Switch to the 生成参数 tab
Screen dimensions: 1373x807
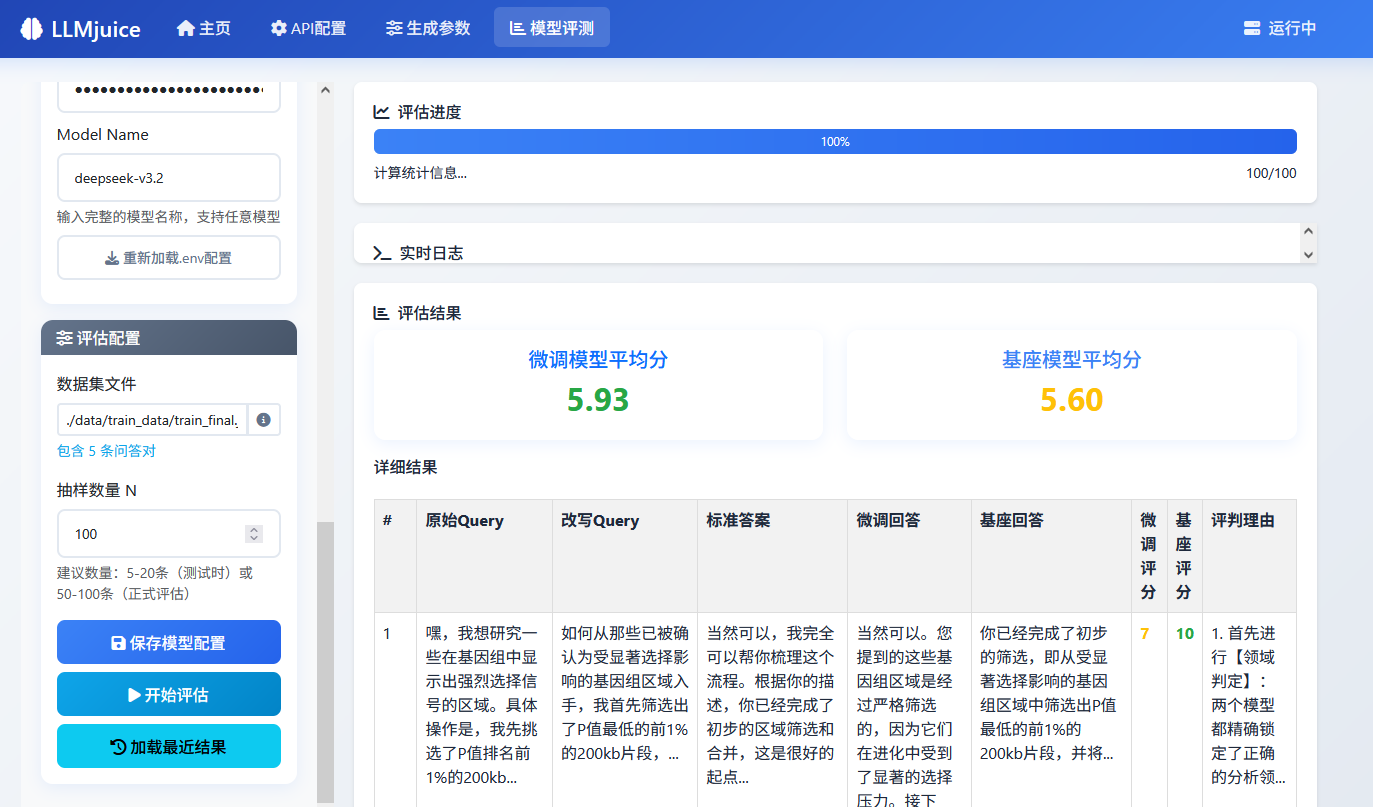click(428, 28)
